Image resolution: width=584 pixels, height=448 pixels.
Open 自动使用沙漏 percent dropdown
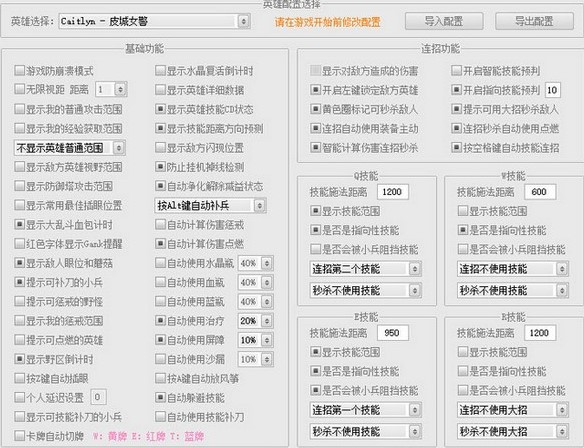point(256,359)
